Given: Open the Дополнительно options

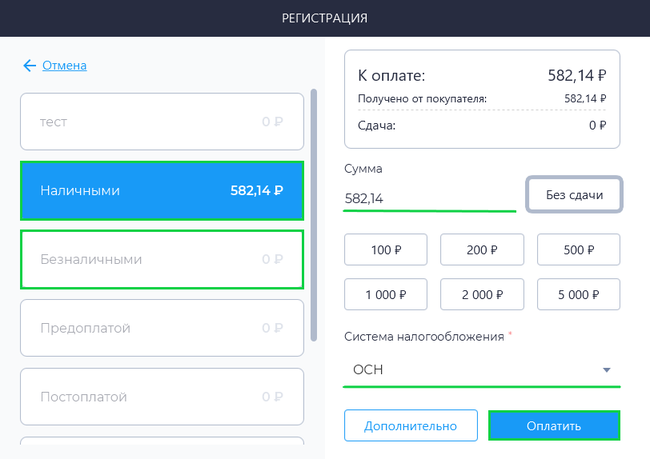Looking at the screenshot, I should click(x=411, y=426).
